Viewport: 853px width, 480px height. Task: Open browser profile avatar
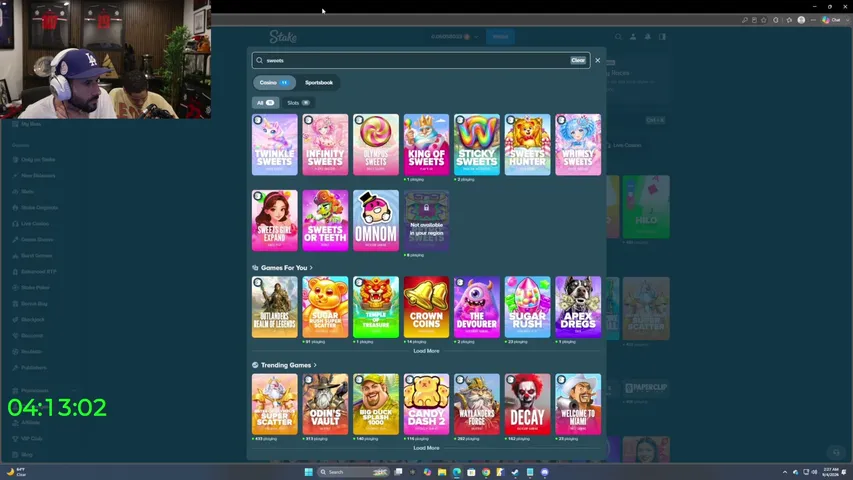click(x=801, y=20)
